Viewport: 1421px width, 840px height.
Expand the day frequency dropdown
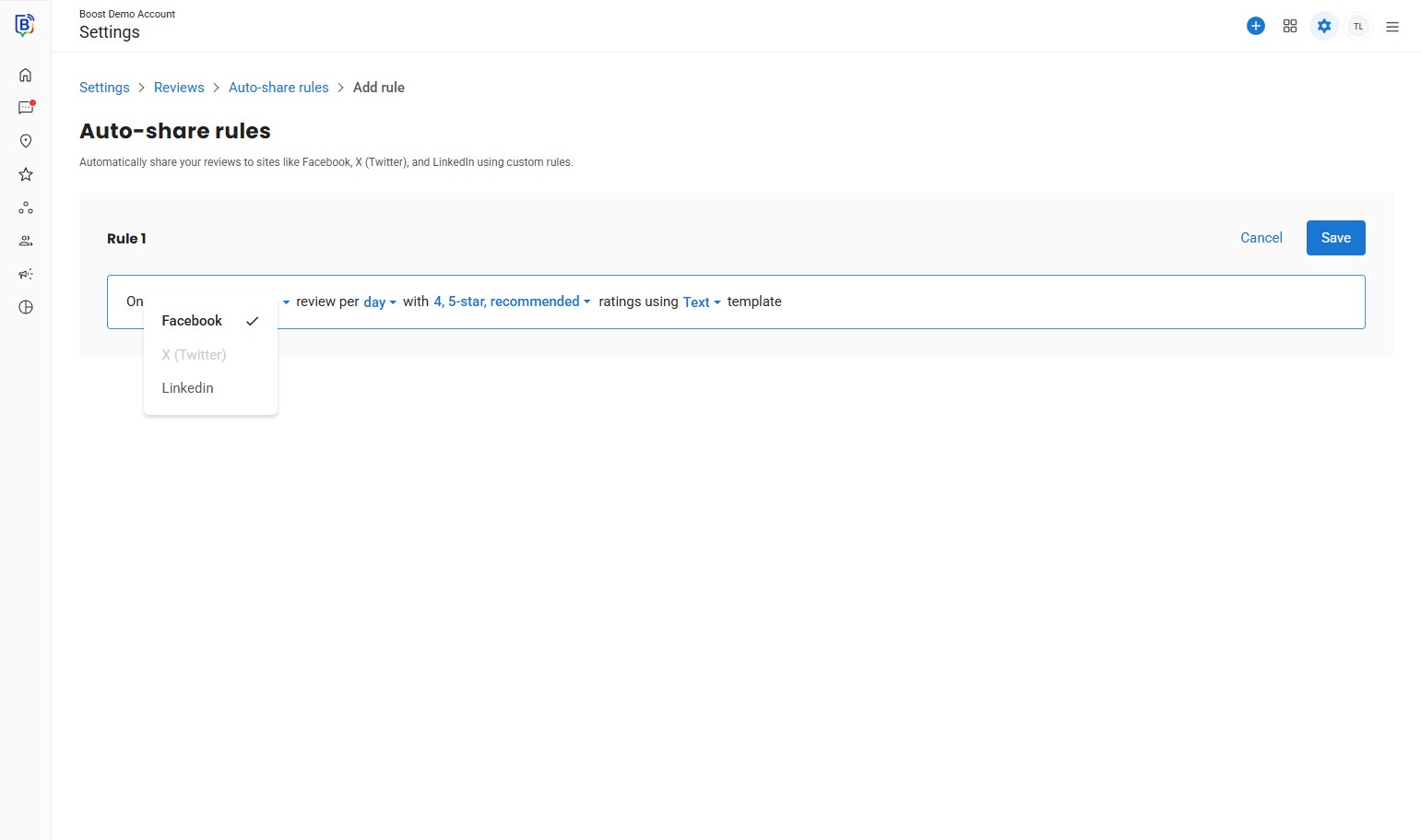tap(379, 302)
